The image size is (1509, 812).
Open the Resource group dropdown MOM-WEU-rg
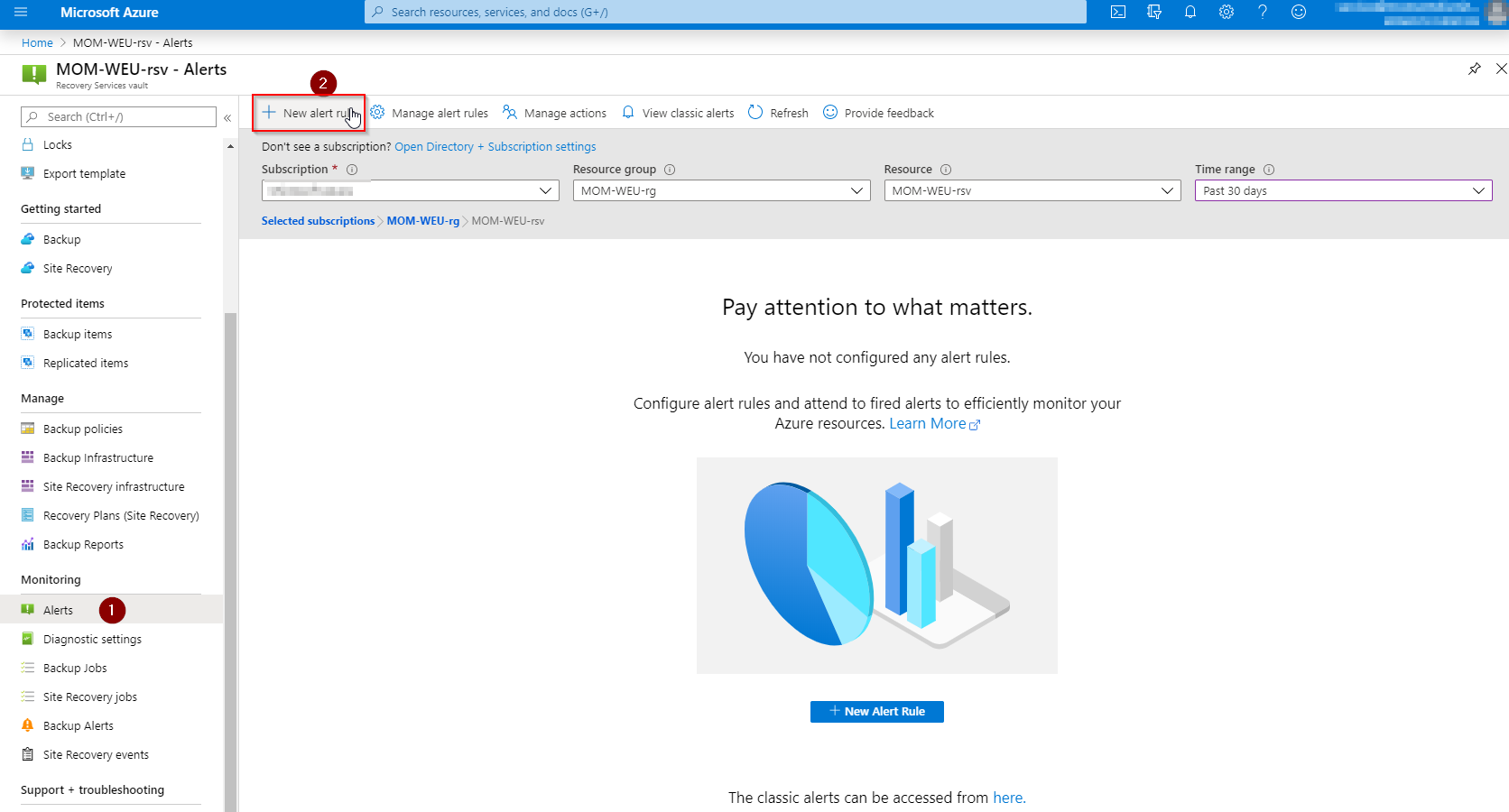[722, 190]
